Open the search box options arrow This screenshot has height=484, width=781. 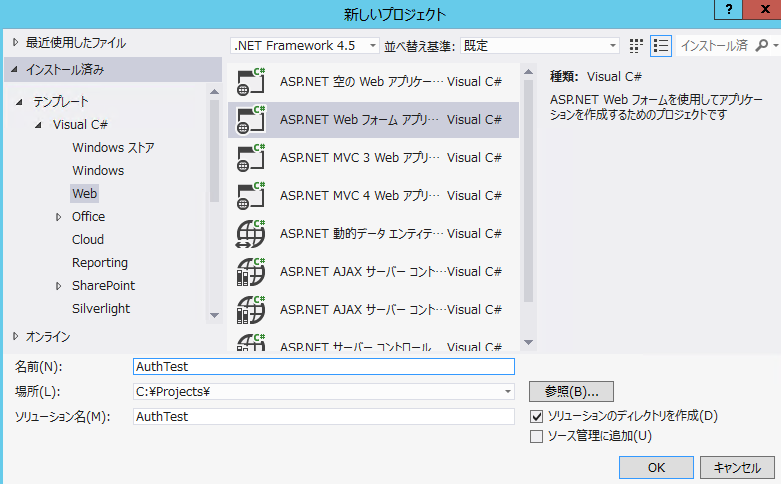(x=776, y=46)
